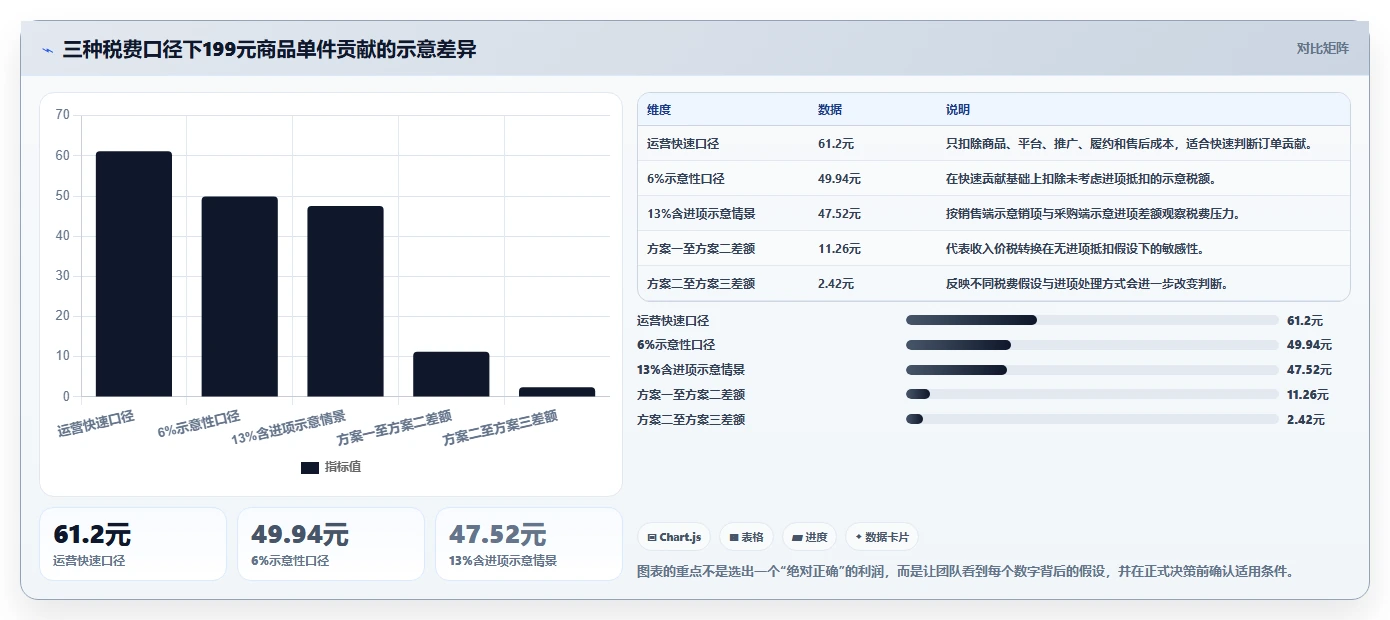Select the 6%示意性口径 table row name

coord(686,179)
